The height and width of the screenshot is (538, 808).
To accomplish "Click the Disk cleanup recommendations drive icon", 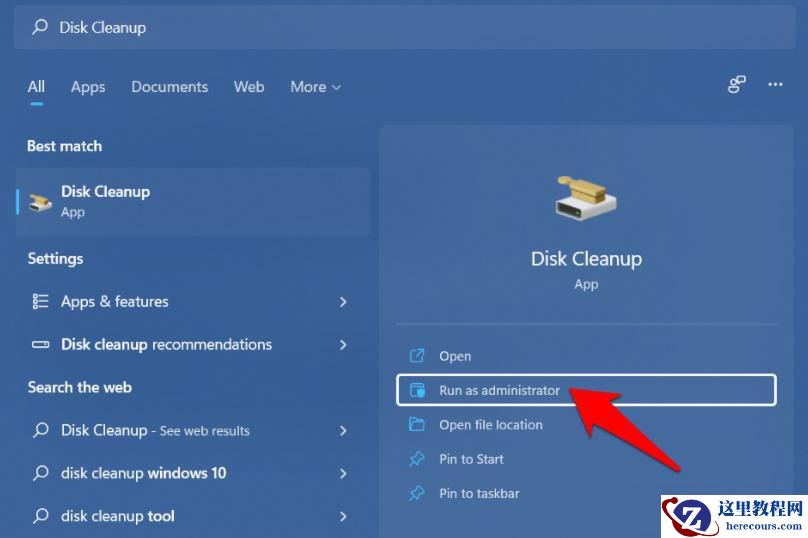I will click(40, 344).
